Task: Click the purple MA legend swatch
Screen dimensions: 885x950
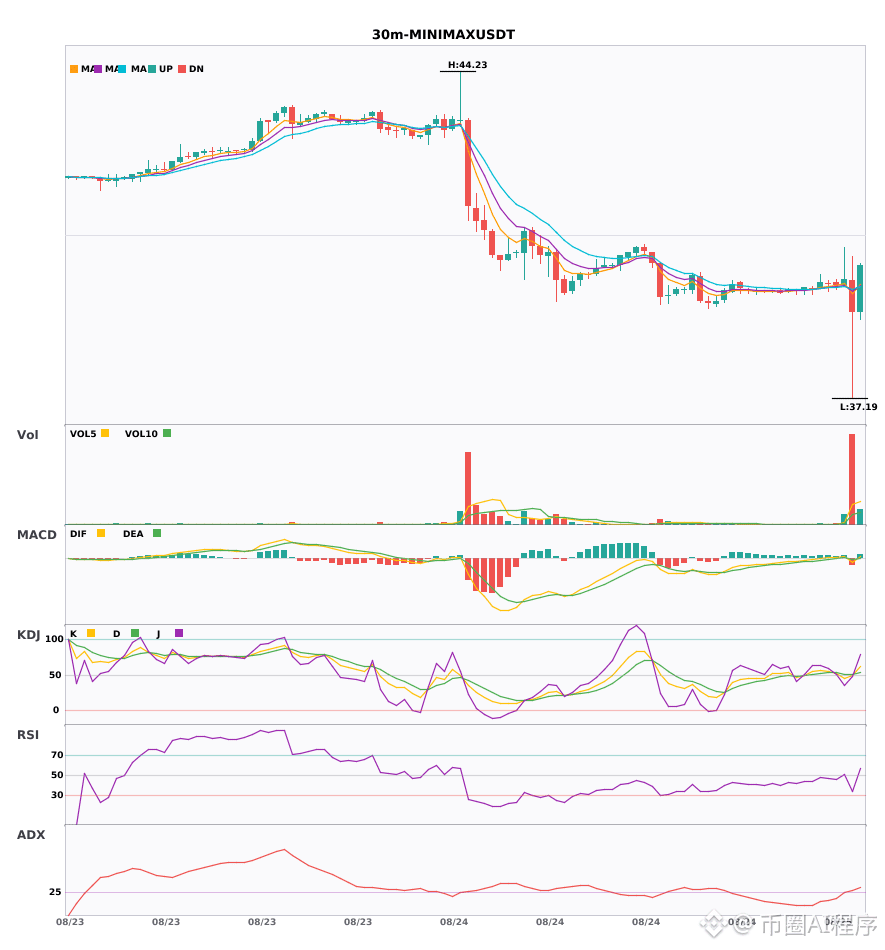Action: tap(98, 69)
